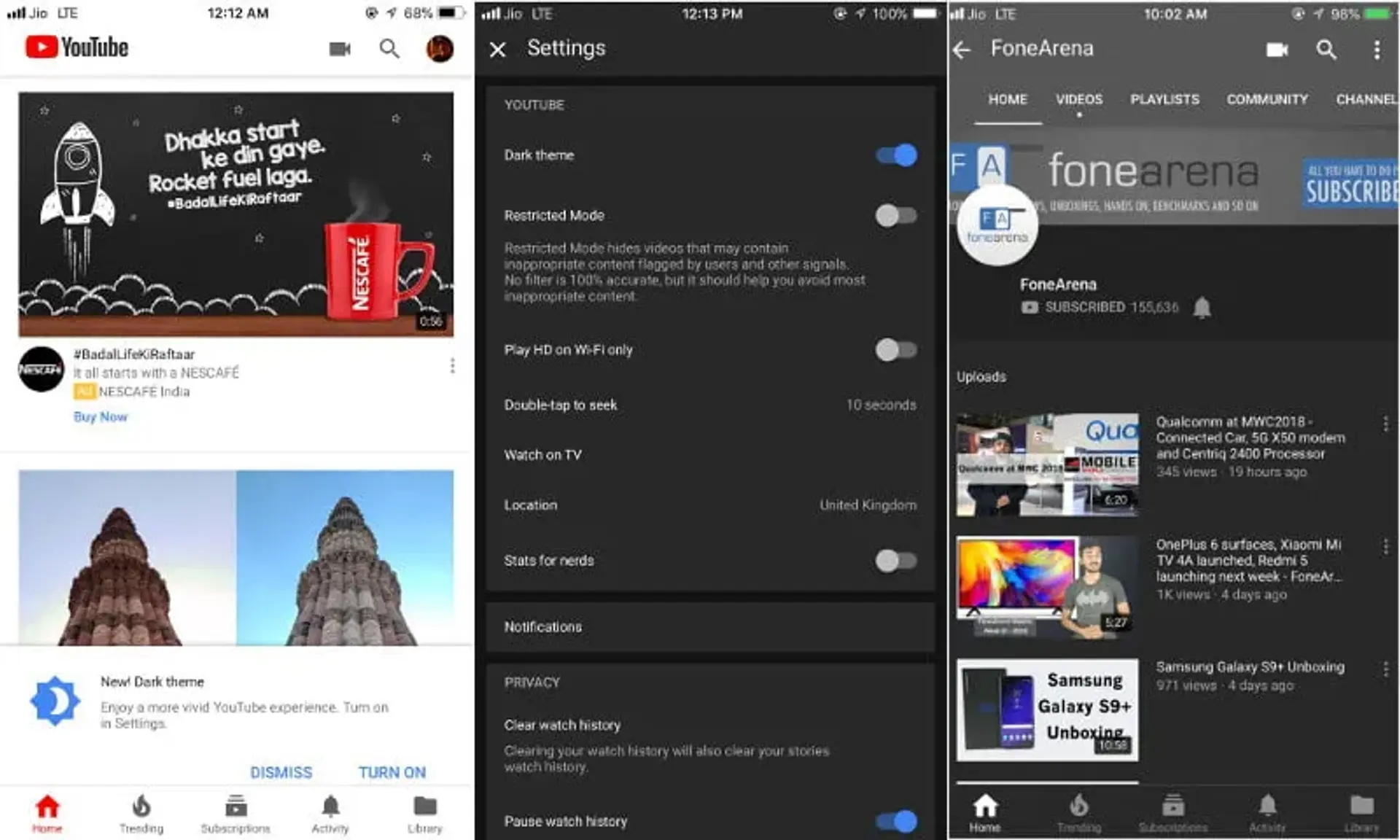Tap FoneArena round channel avatar
This screenshot has width=1400, height=840.
(x=997, y=225)
